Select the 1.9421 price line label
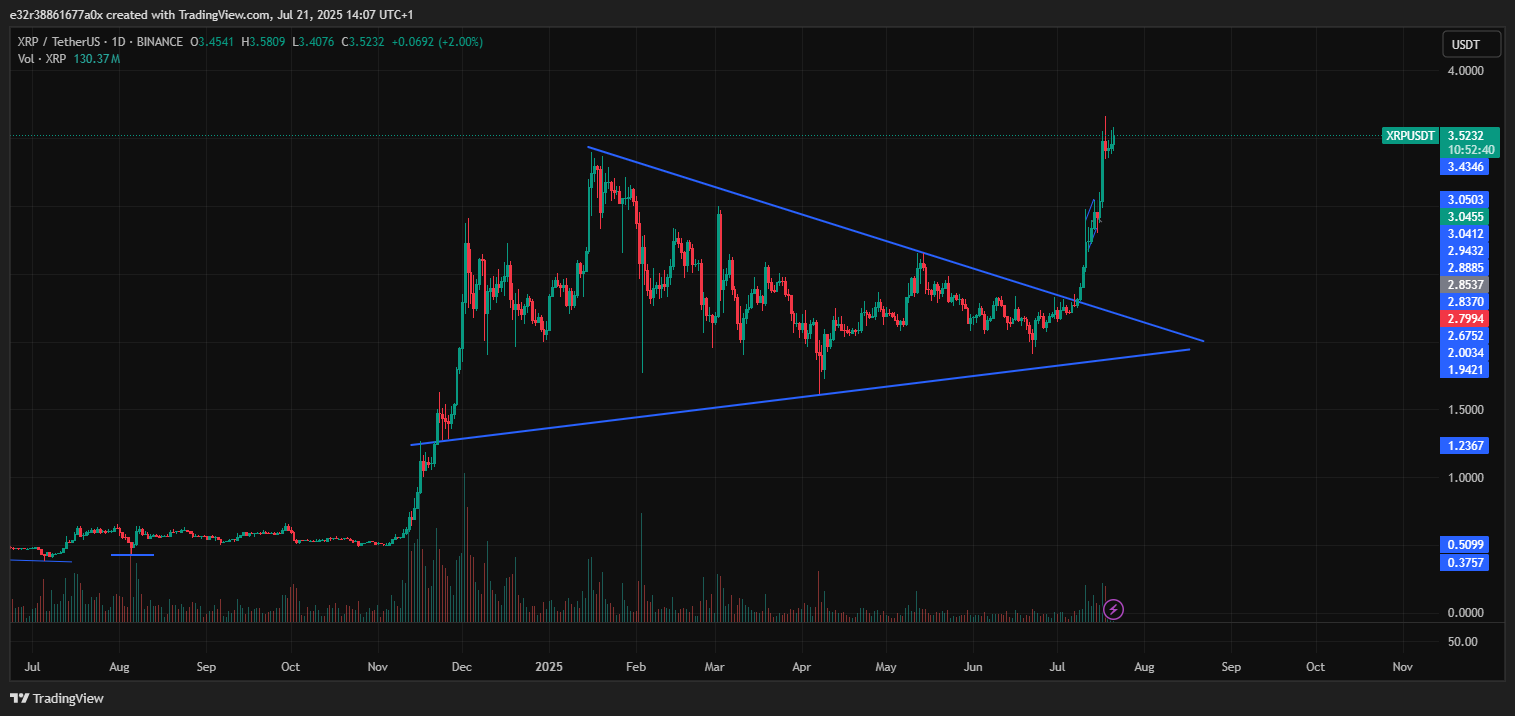The image size is (1515, 716). (1464, 369)
